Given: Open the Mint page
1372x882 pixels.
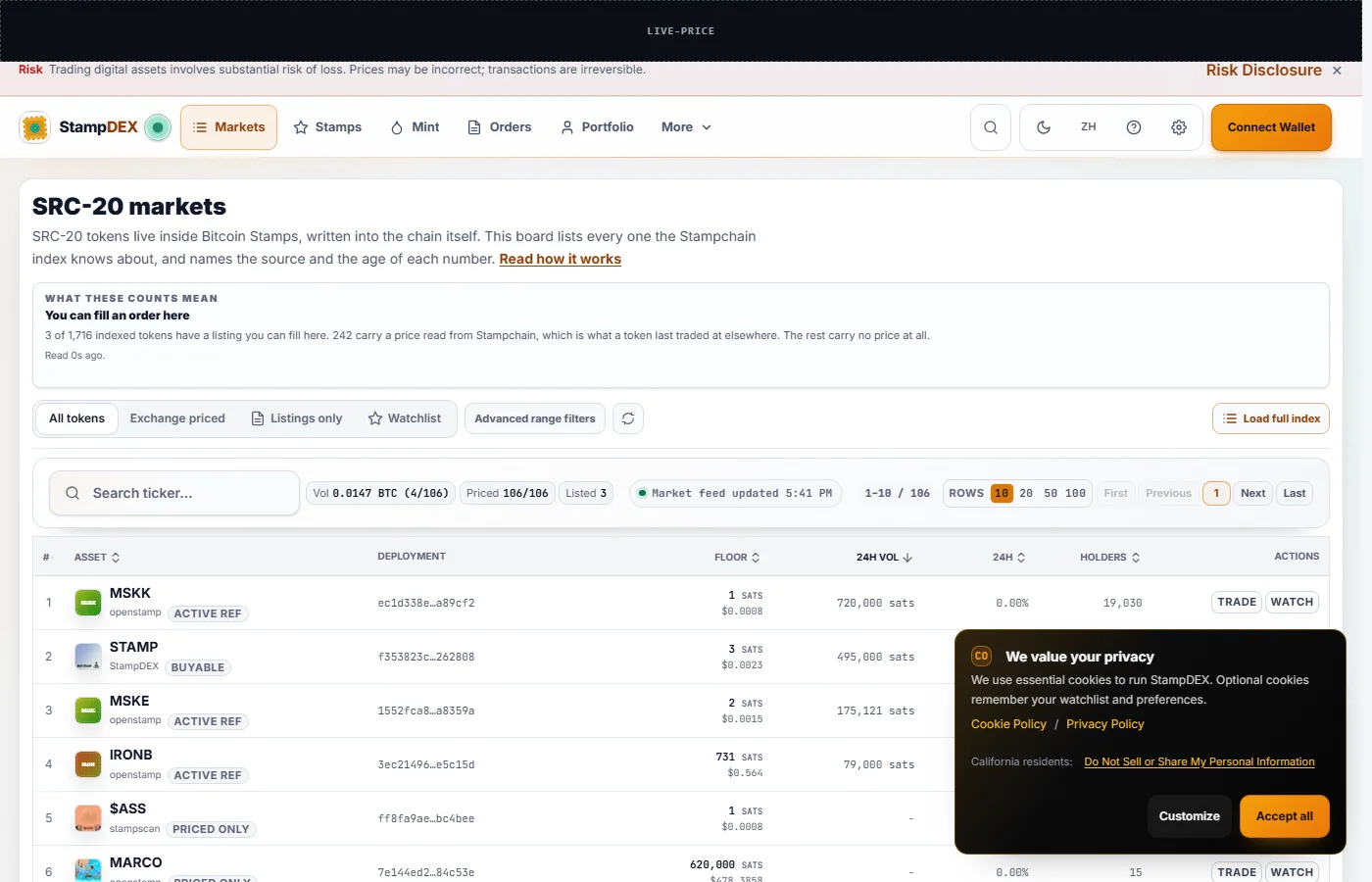Looking at the screenshot, I should 415,127.
